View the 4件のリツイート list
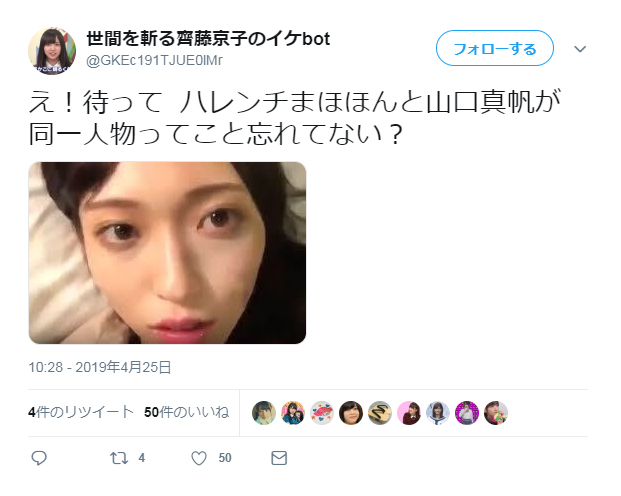 (x=81, y=412)
